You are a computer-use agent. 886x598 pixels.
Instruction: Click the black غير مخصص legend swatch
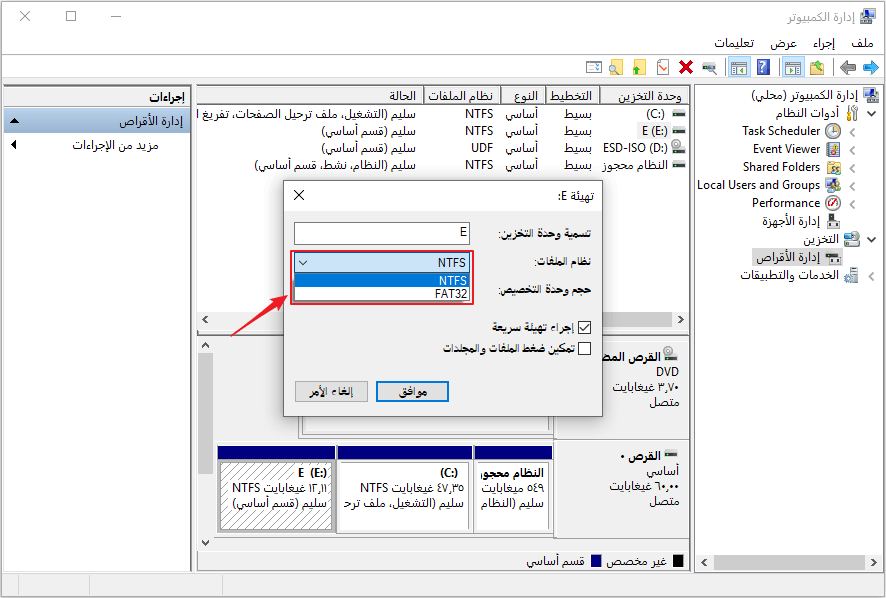tap(678, 561)
